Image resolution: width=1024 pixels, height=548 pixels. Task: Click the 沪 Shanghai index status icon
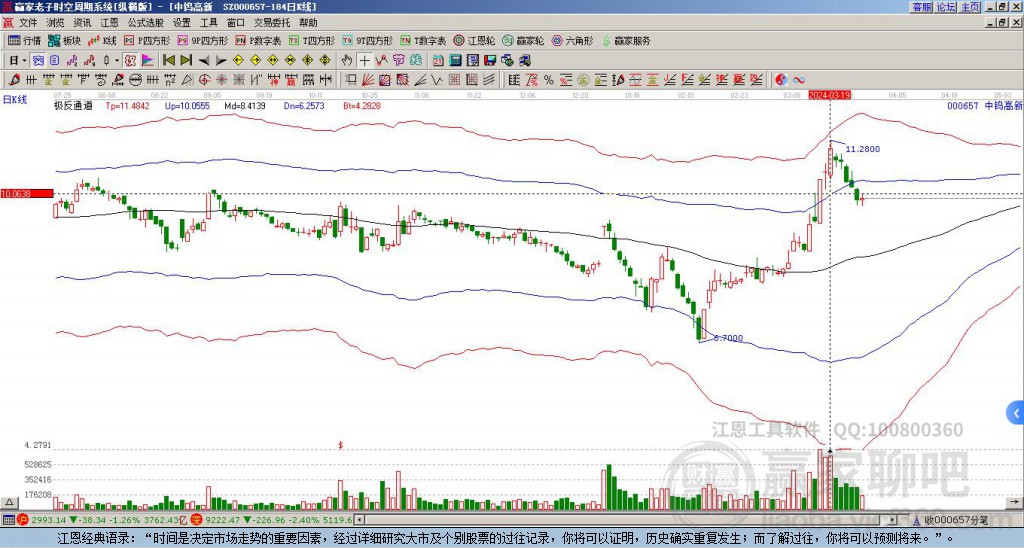tap(22, 520)
